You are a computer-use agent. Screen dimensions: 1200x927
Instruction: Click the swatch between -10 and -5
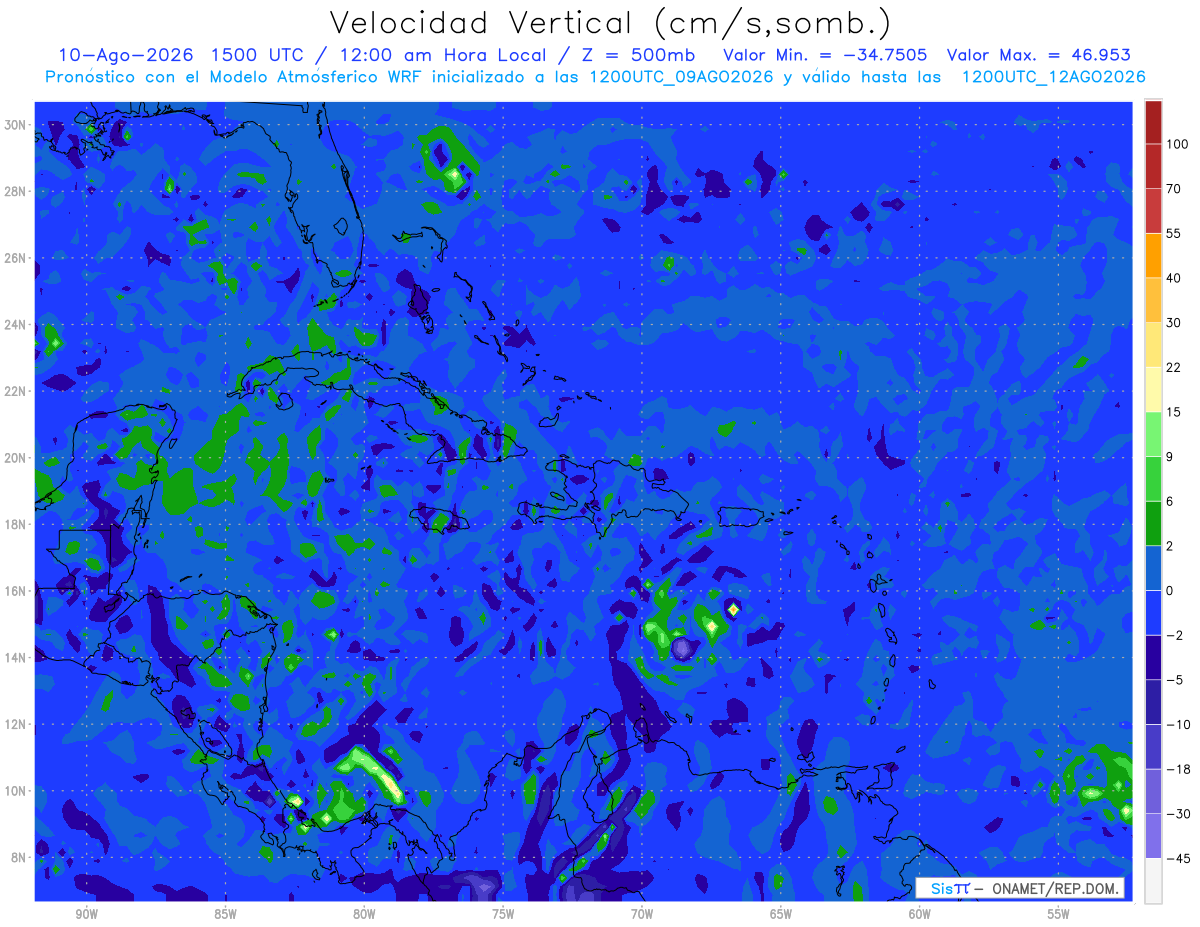[1153, 701]
